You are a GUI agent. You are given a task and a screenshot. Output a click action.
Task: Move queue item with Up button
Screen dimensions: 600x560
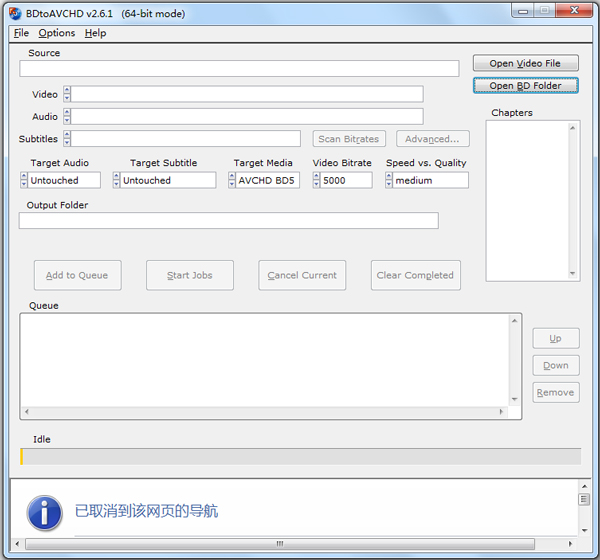[556, 338]
